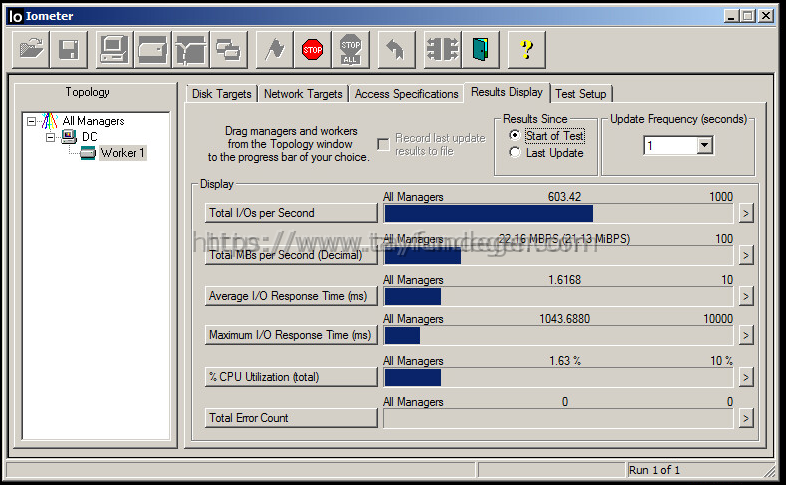Image resolution: width=786 pixels, height=485 pixels.
Task: Open options arrow for Total I/Os per Second
Action: [746, 213]
